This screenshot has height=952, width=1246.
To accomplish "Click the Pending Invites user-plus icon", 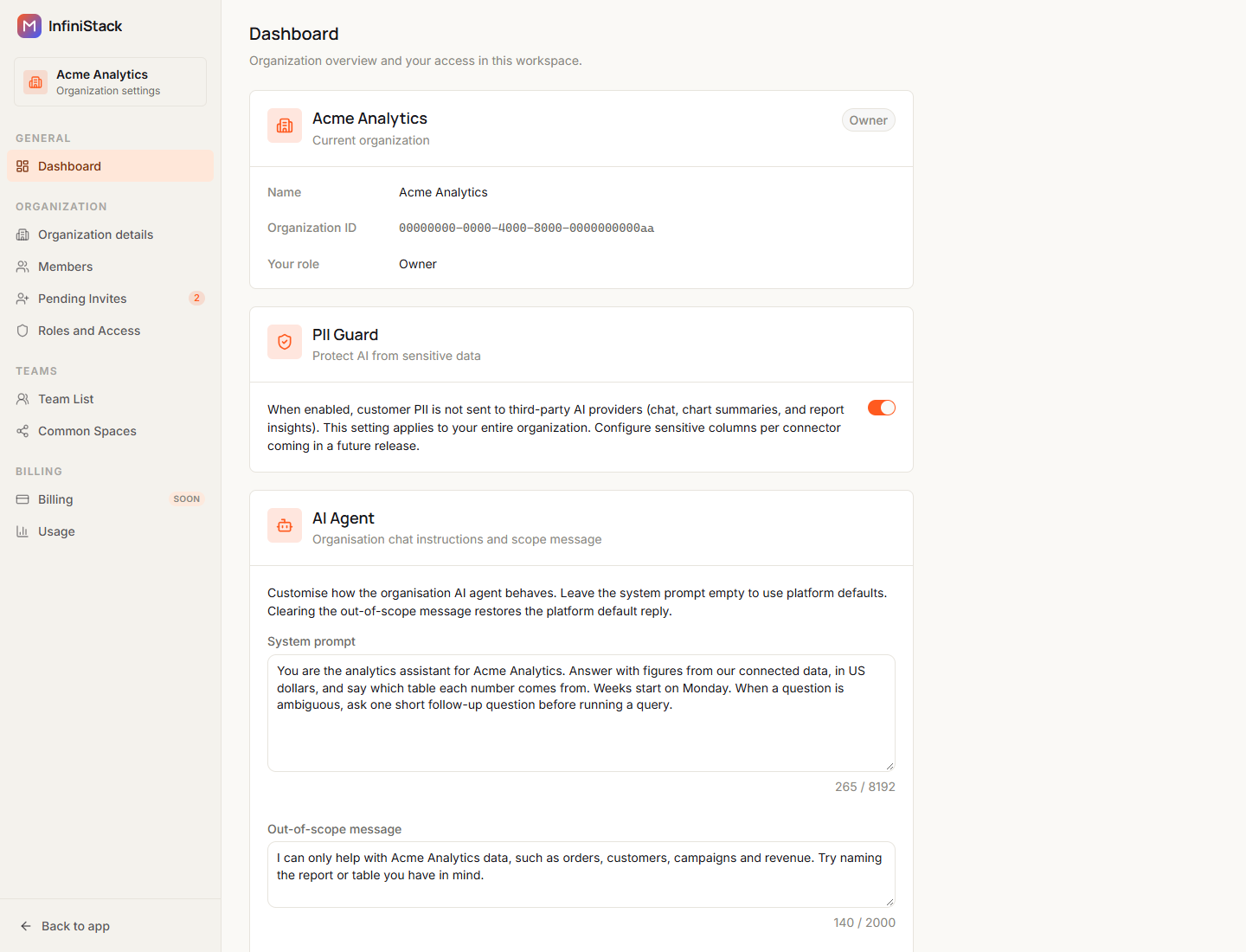I will [x=22, y=299].
